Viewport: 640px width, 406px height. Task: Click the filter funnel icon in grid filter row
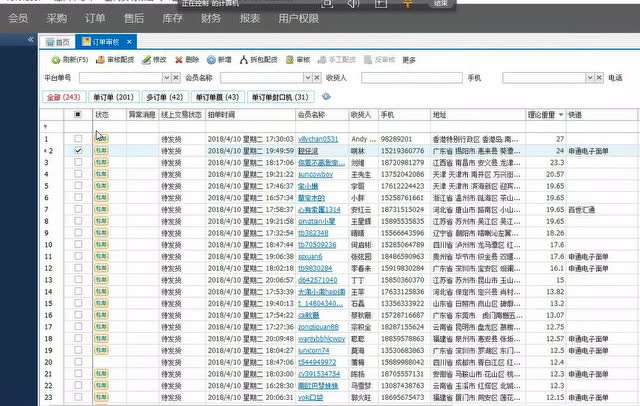click(x=45, y=127)
